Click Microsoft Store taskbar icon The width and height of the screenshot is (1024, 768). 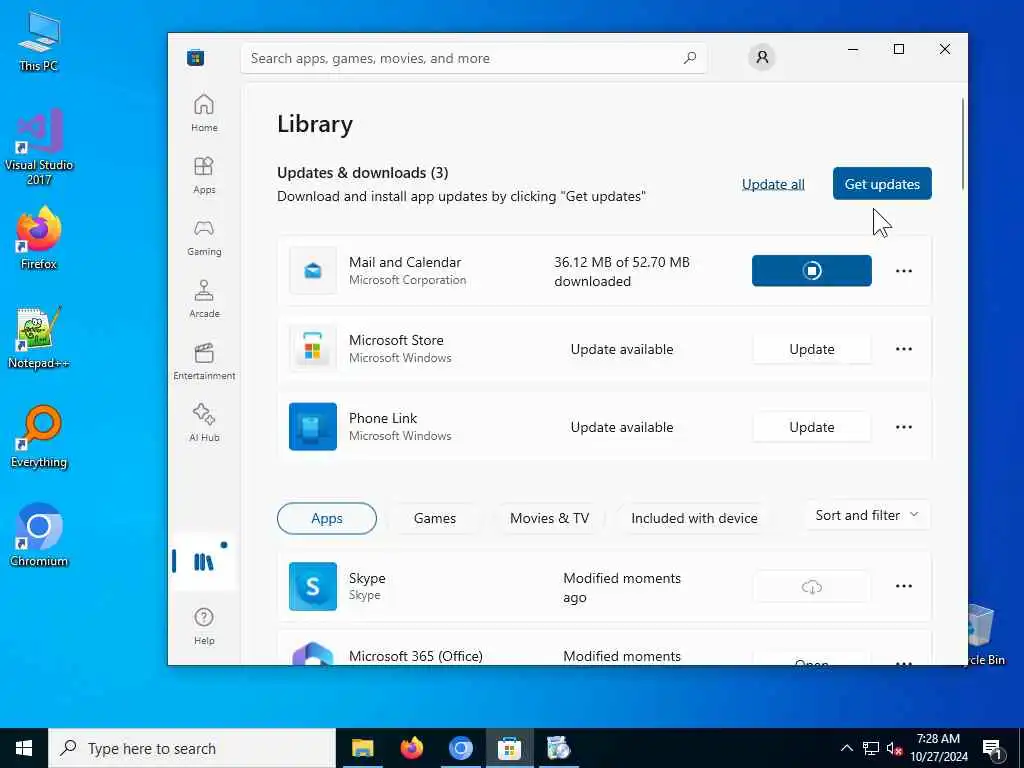coord(509,748)
